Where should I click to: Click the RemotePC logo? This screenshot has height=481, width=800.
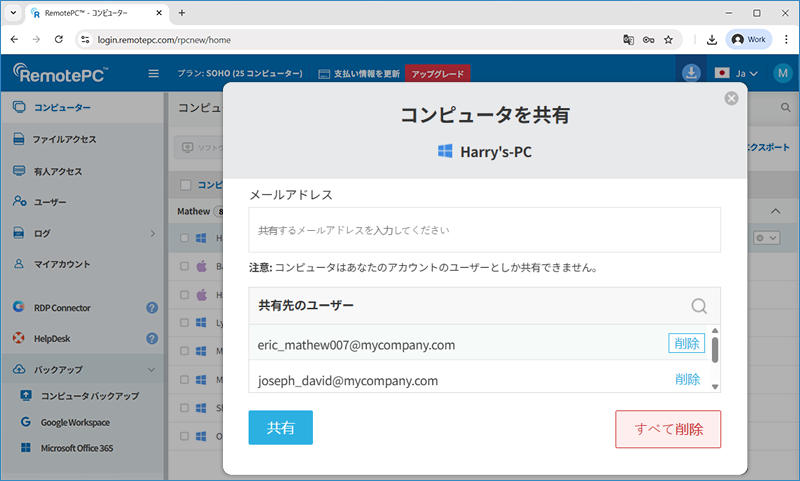60,73
